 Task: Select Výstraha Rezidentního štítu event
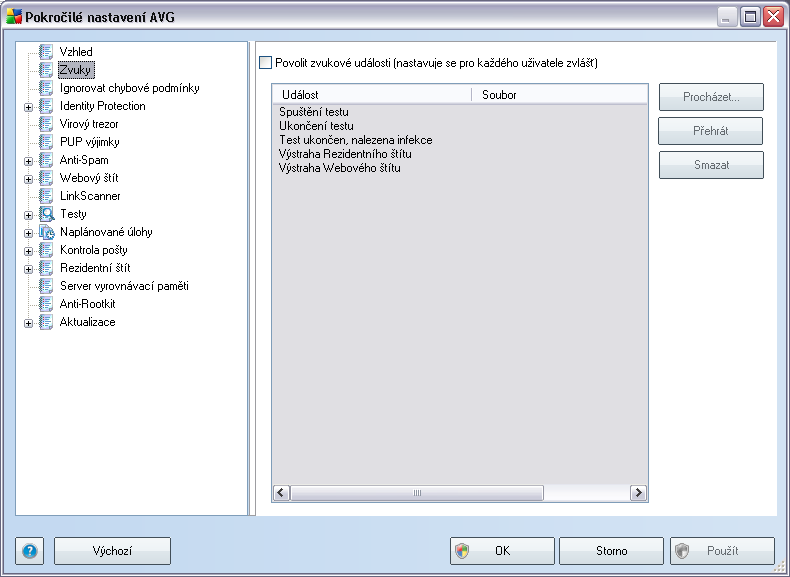345,154
